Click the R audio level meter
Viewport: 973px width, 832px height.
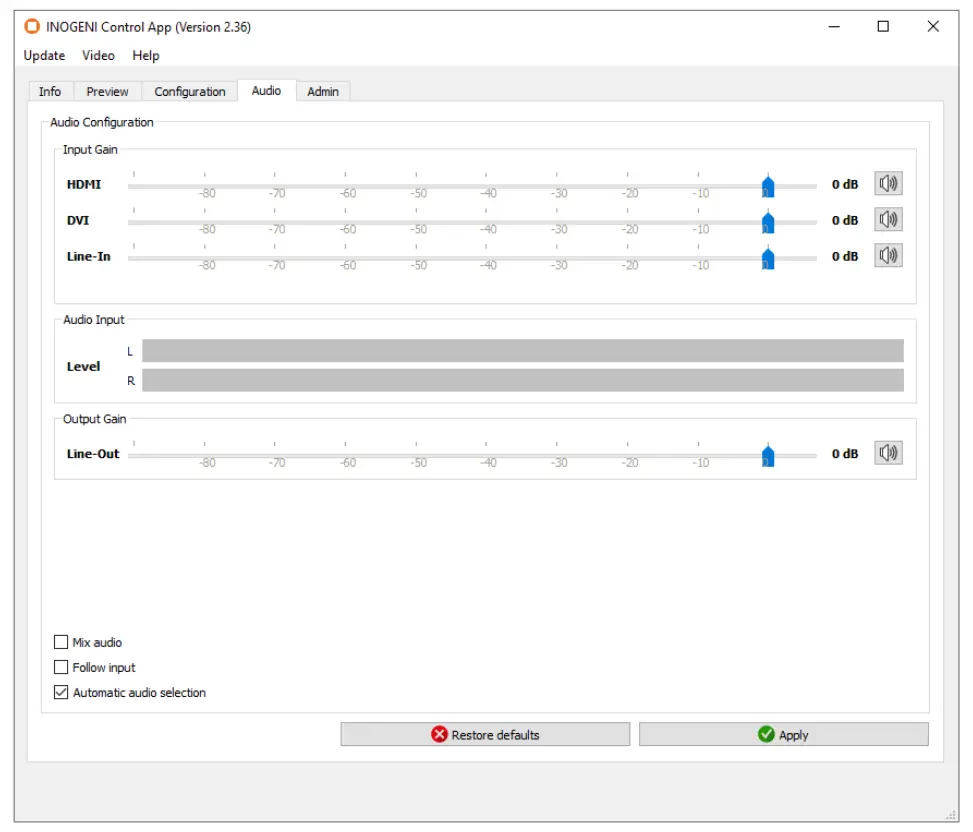coord(522,380)
